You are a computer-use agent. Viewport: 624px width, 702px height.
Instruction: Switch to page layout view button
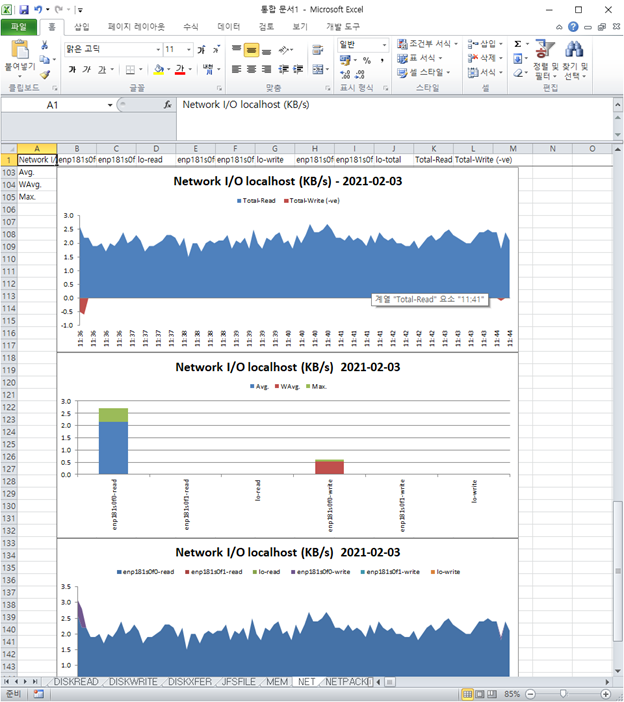pyautogui.click(x=479, y=694)
